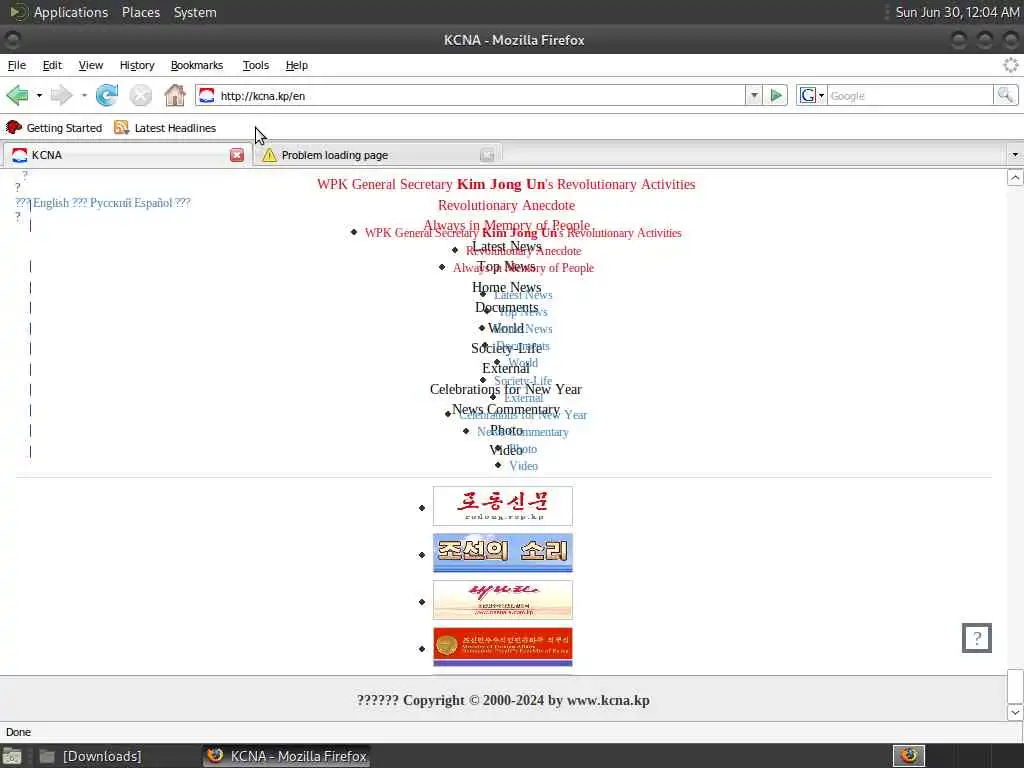This screenshot has height=768, width=1024.
Task: Click the Firefox icon in the bottom panel tray
Action: click(908, 756)
